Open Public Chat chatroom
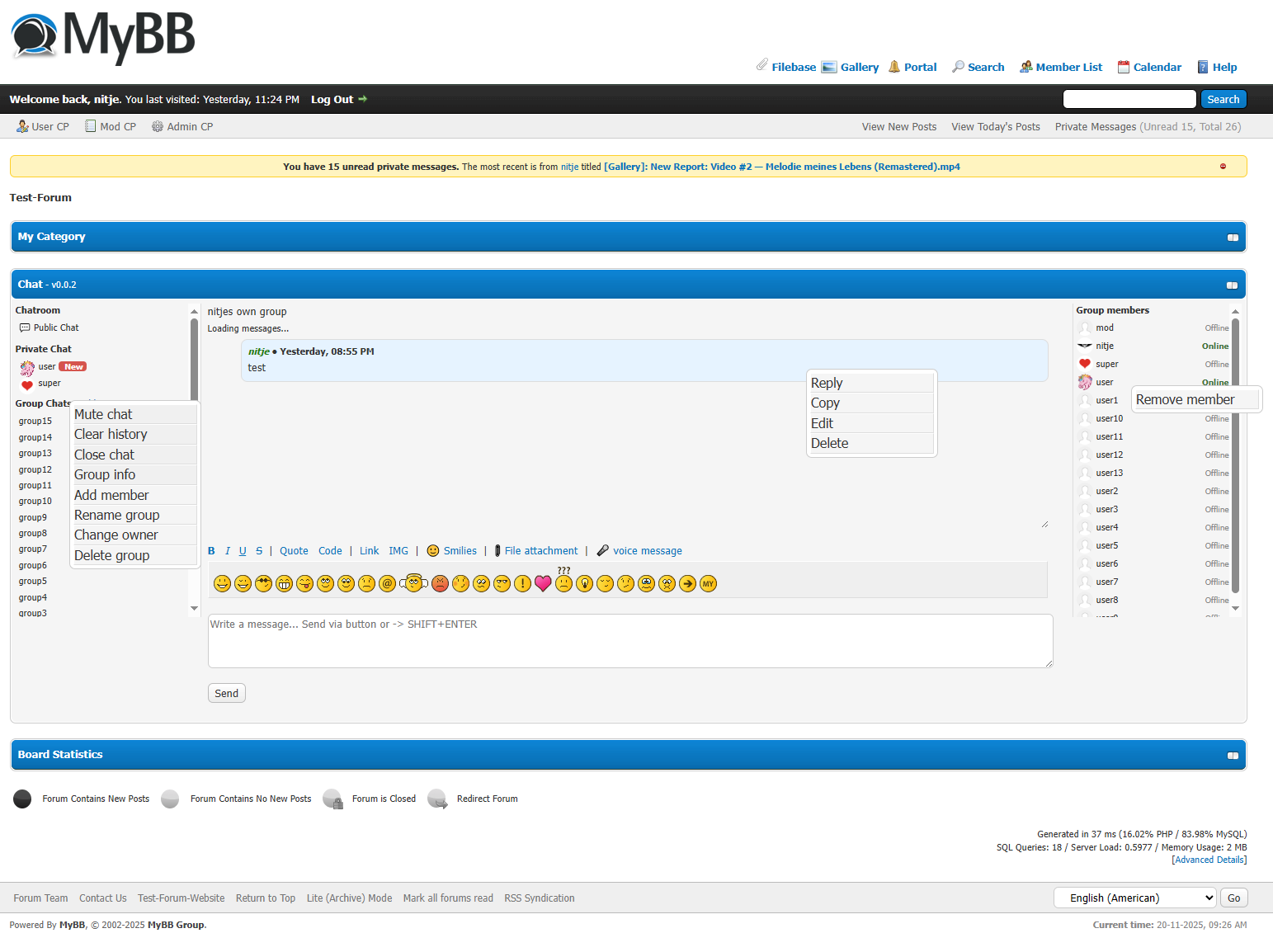Screen dimensions: 1273x952 point(55,328)
